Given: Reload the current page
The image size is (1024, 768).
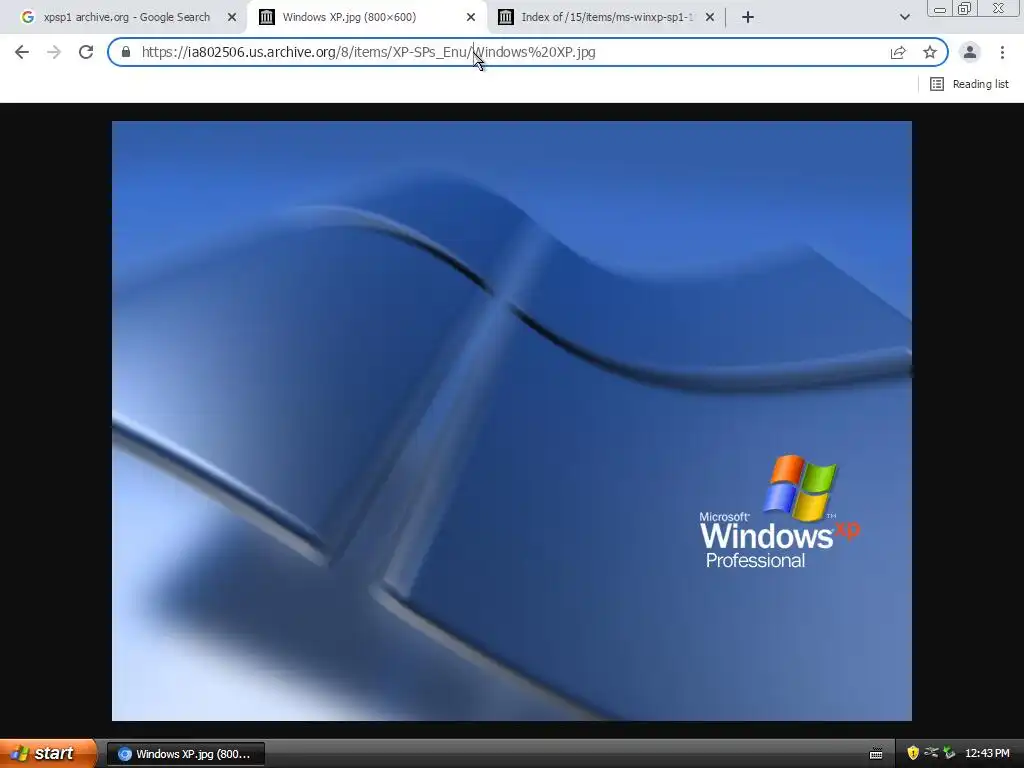Looking at the screenshot, I should (x=86, y=52).
